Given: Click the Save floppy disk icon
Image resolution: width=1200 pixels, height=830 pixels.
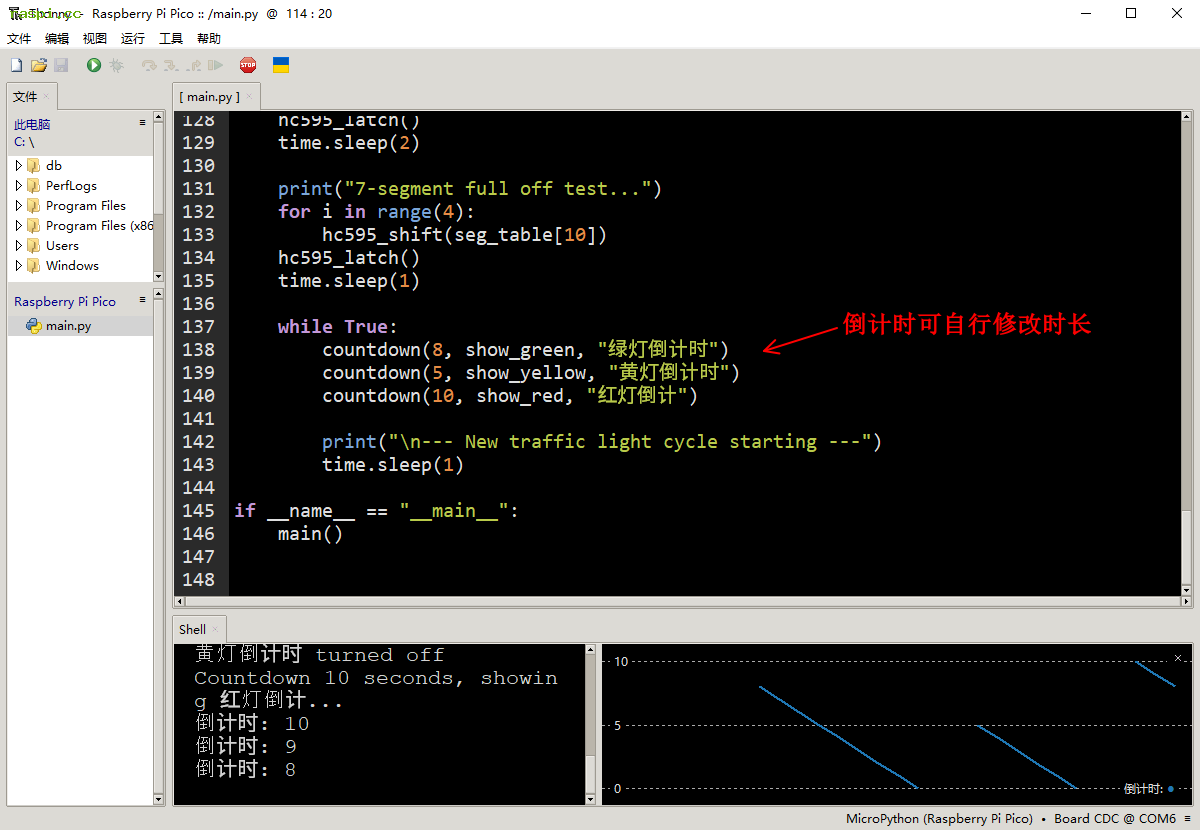Looking at the screenshot, I should click(x=61, y=65).
